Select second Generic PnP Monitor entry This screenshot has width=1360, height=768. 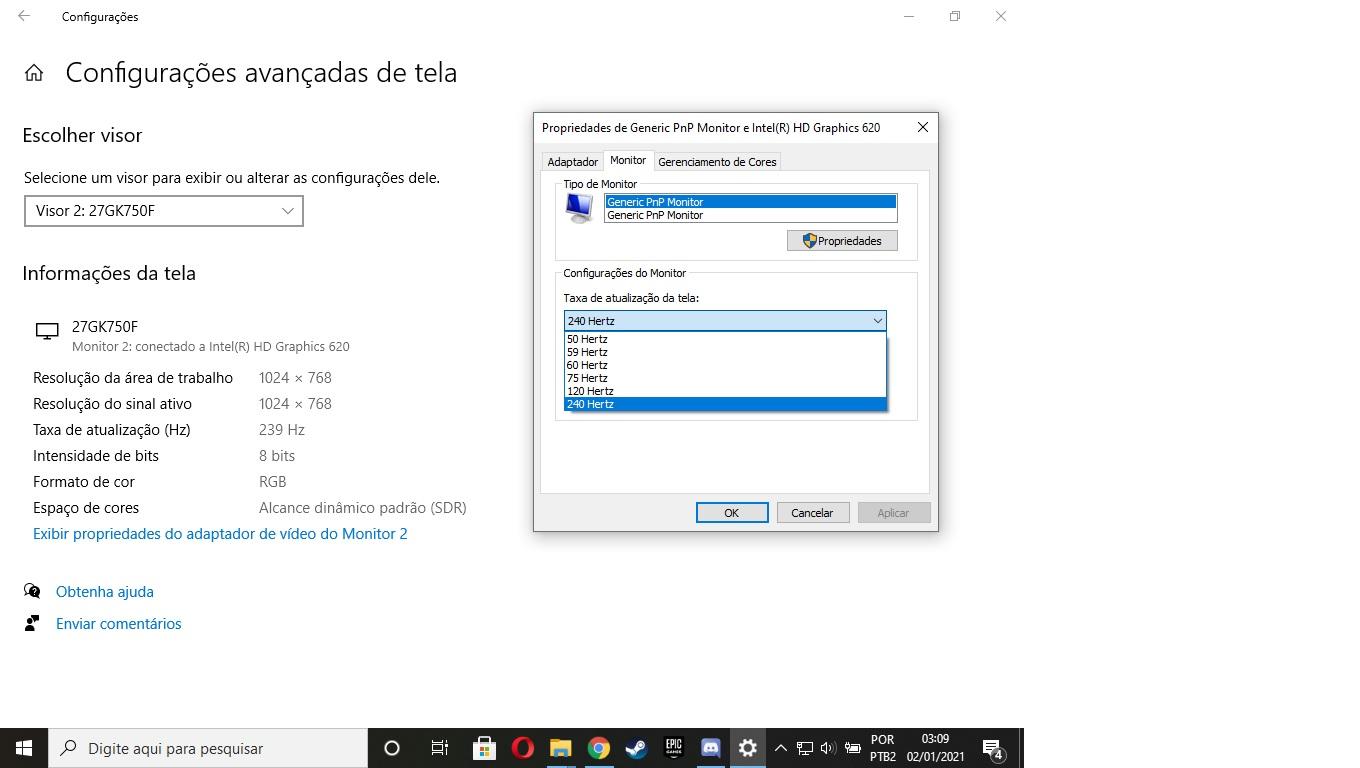(751, 215)
